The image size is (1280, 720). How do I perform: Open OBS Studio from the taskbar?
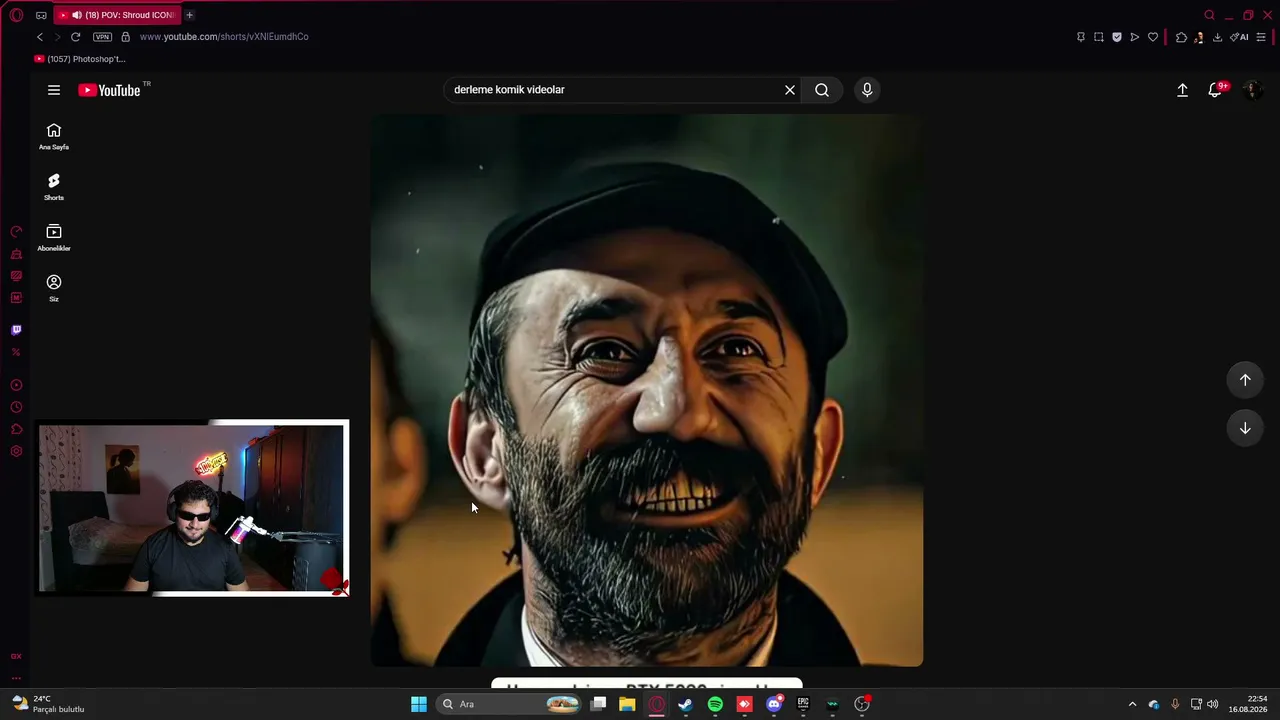click(862, 704)
